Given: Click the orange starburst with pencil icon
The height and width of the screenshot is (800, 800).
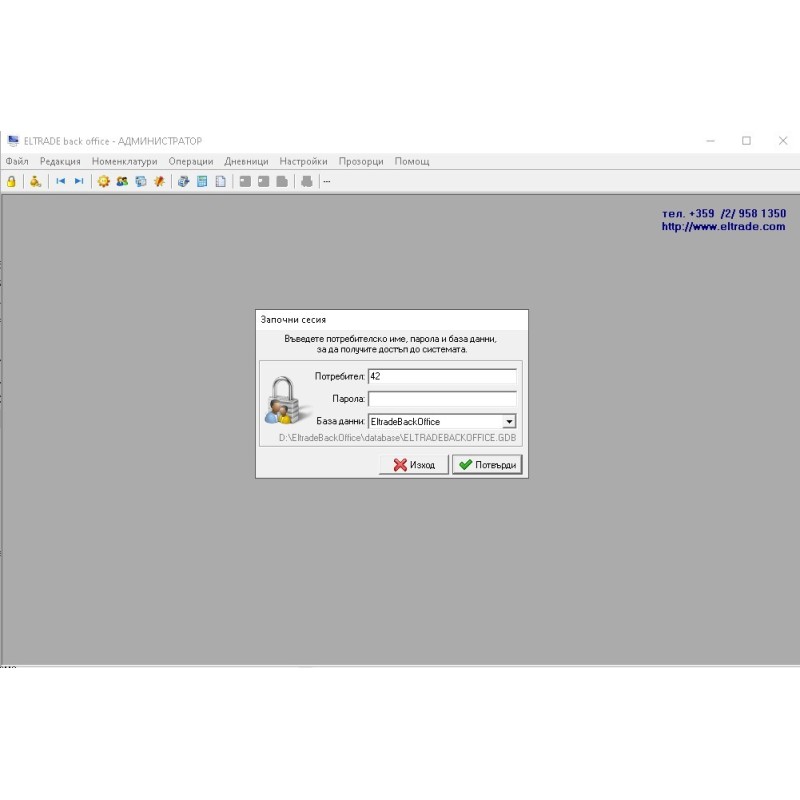Looking at the screenshot, I should [159, 181].
